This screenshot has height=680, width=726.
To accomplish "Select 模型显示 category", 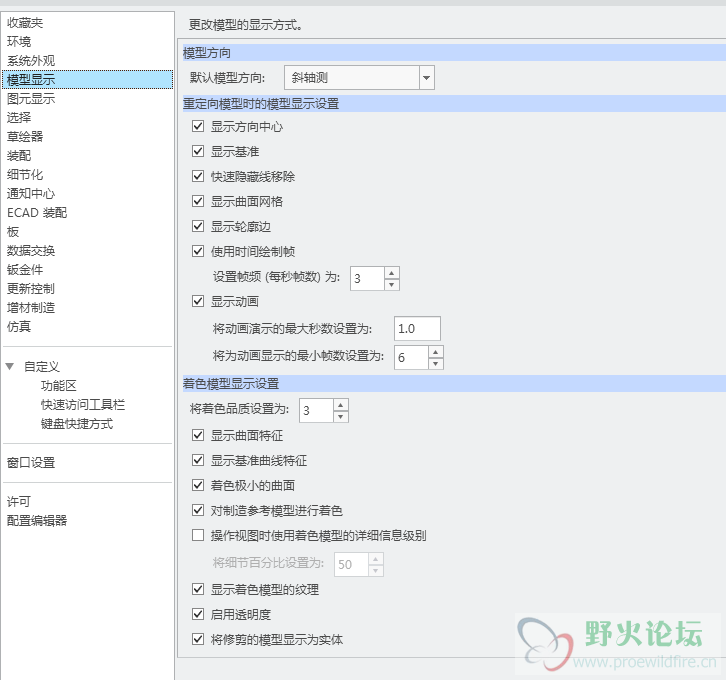I will [88, 79].
